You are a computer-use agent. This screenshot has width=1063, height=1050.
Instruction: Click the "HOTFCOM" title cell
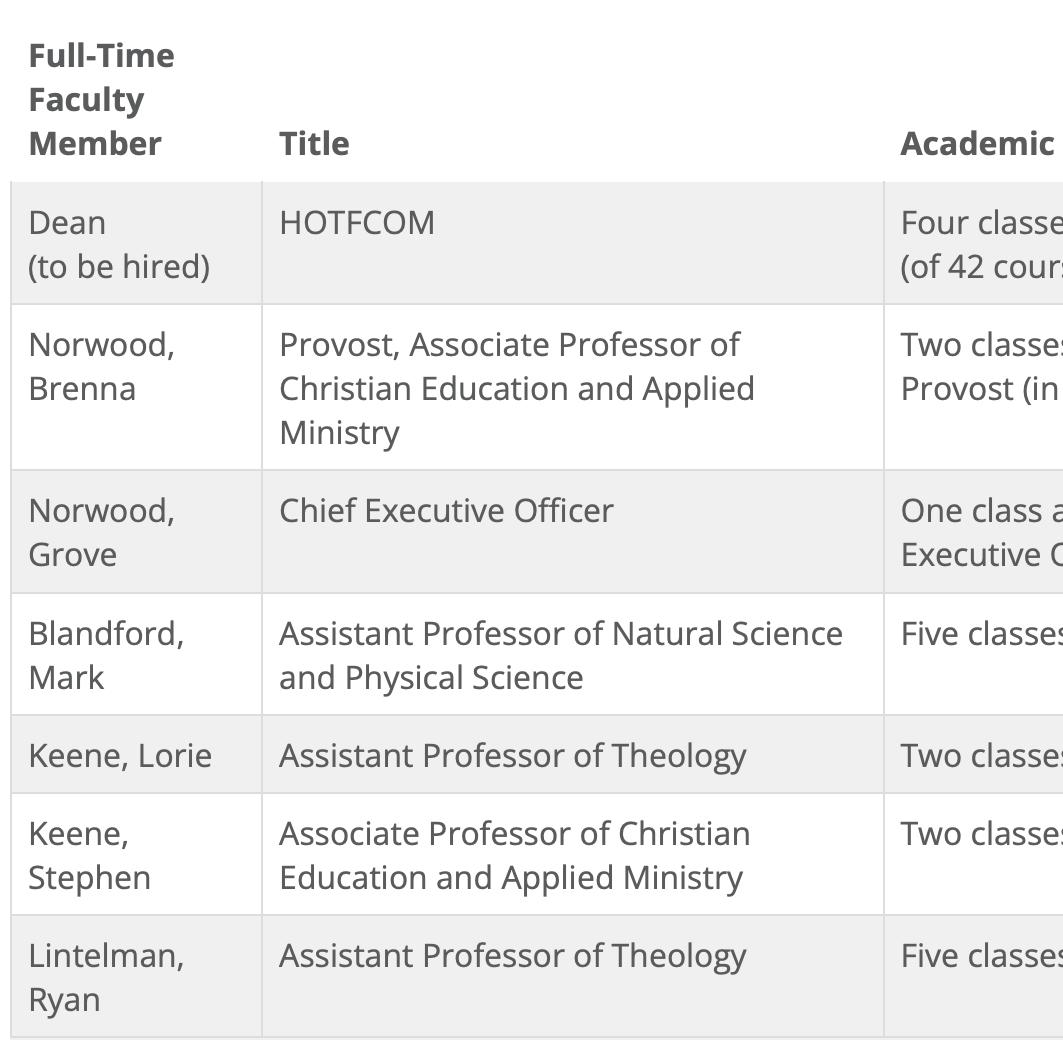point(357,222)
